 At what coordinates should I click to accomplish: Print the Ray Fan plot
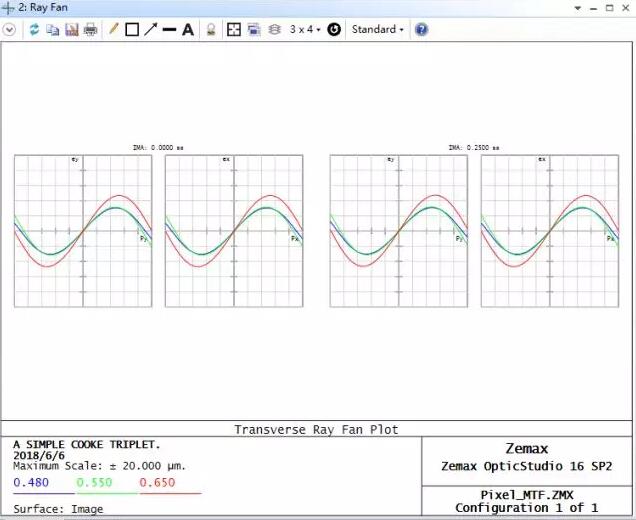click(90, 29)
